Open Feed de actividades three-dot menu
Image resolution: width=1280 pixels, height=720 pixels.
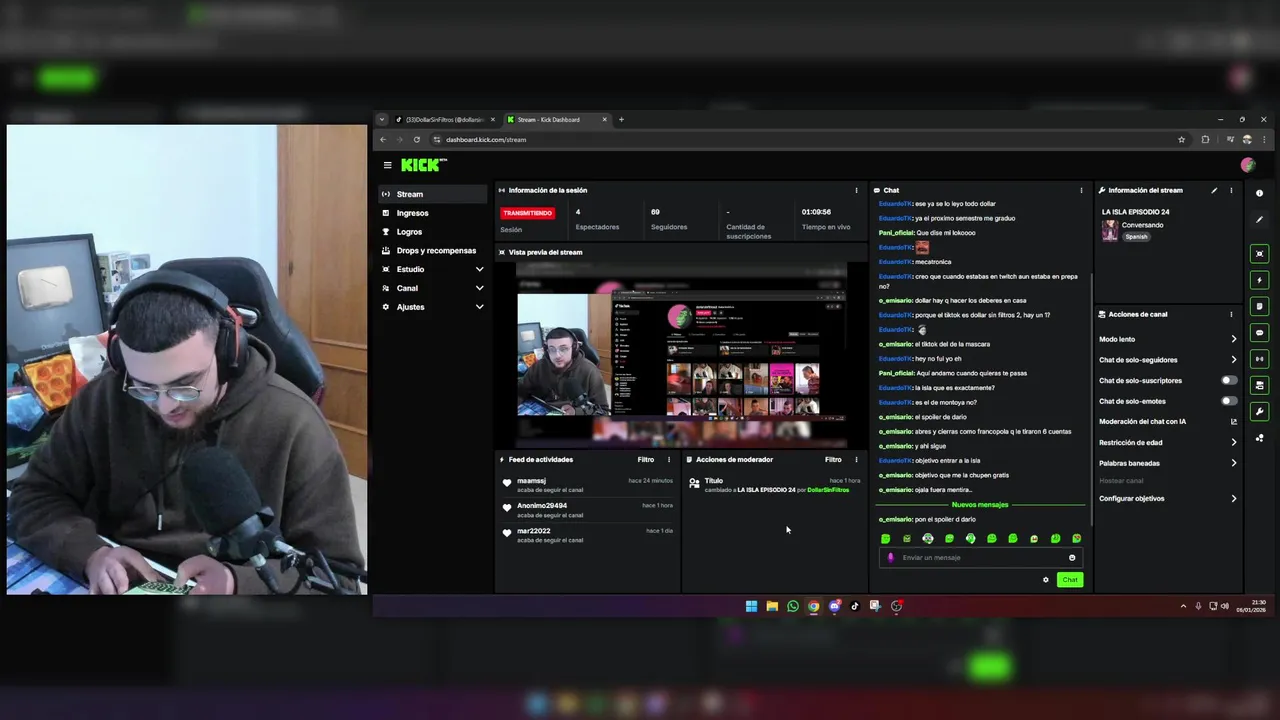coord(669,460)
